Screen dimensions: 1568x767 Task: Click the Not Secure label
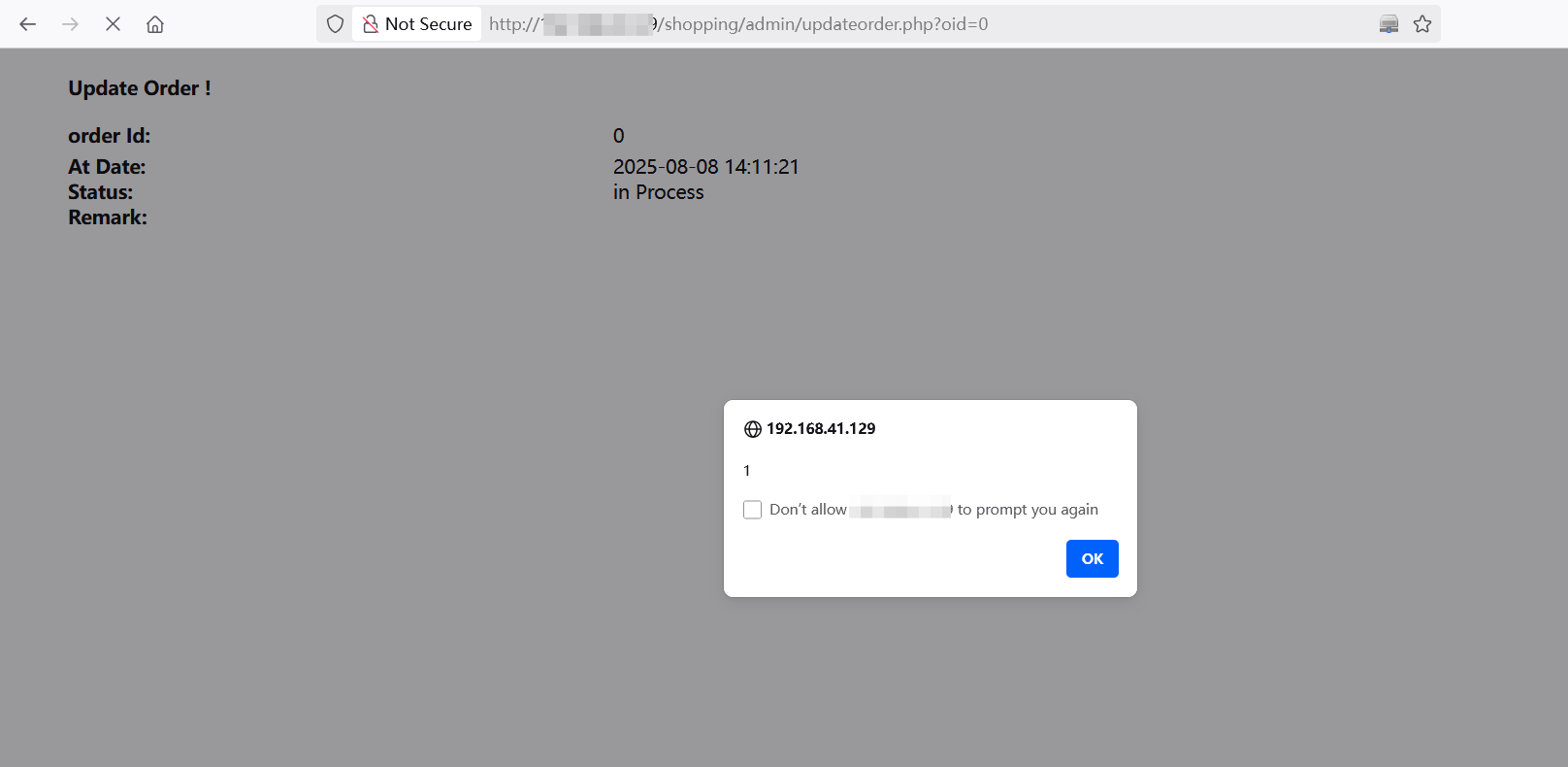click(x=429, y=24)
